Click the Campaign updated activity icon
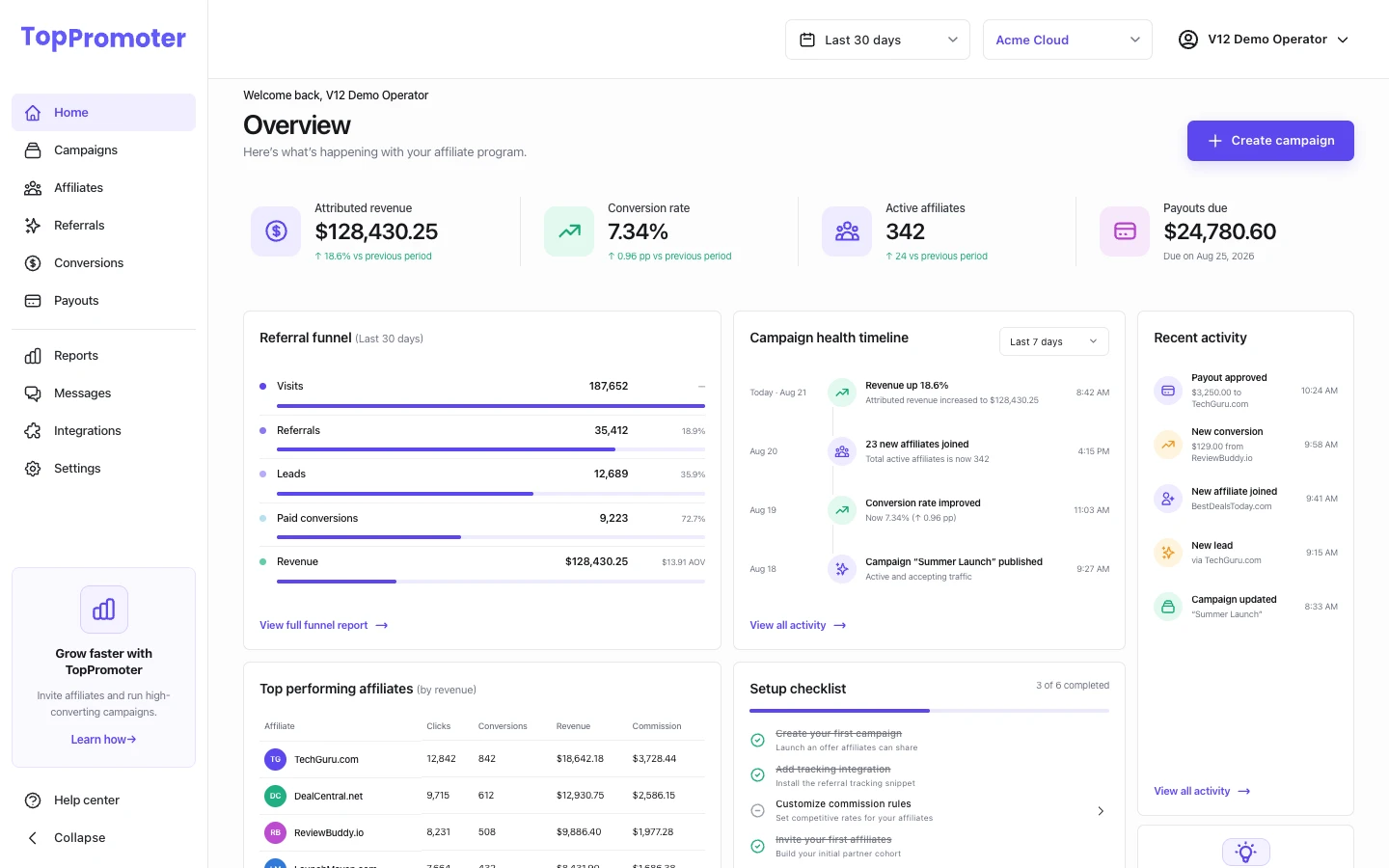 1168,607
